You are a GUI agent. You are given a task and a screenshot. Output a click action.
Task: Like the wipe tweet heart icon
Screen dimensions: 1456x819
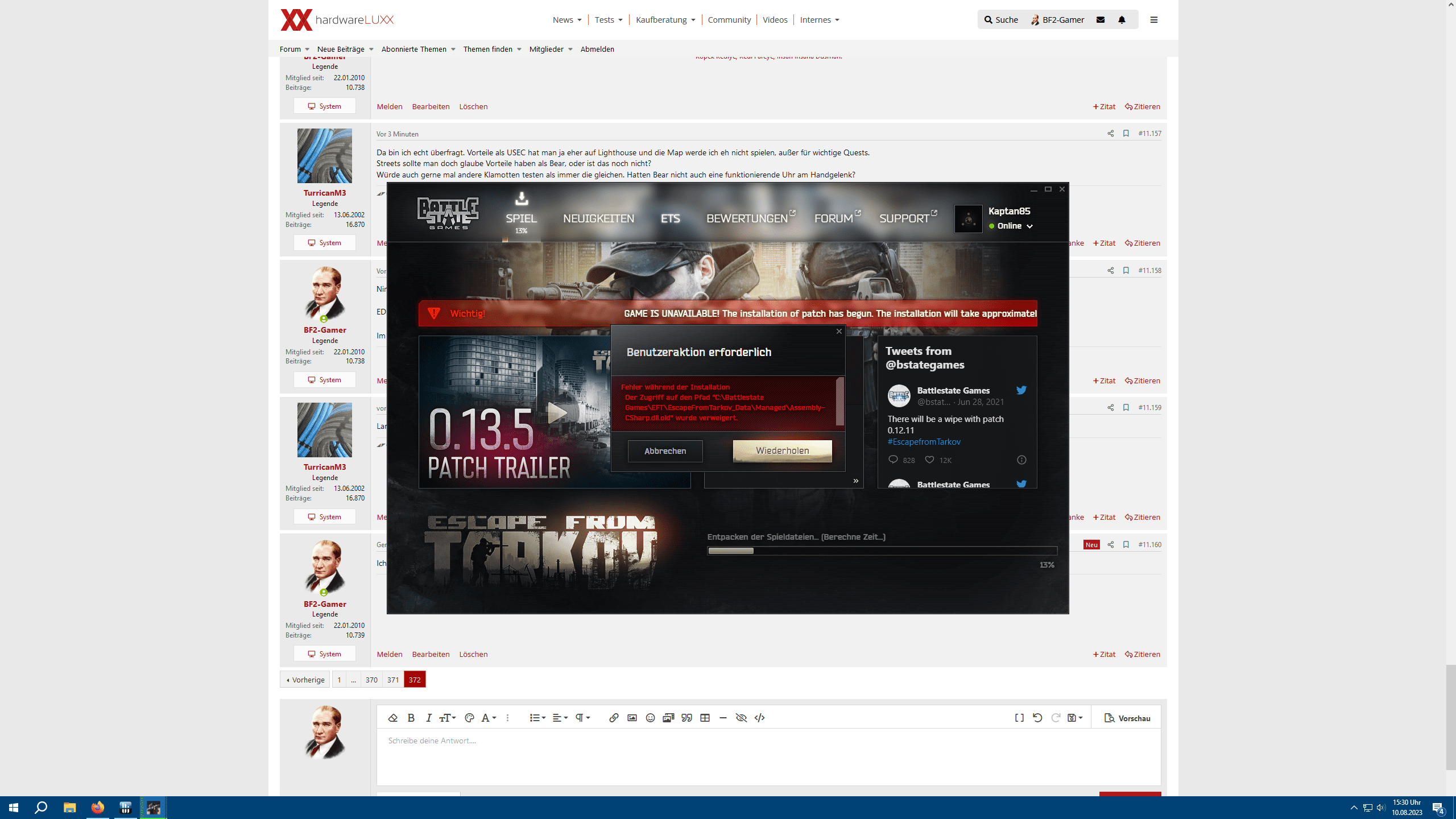point(929,460)
